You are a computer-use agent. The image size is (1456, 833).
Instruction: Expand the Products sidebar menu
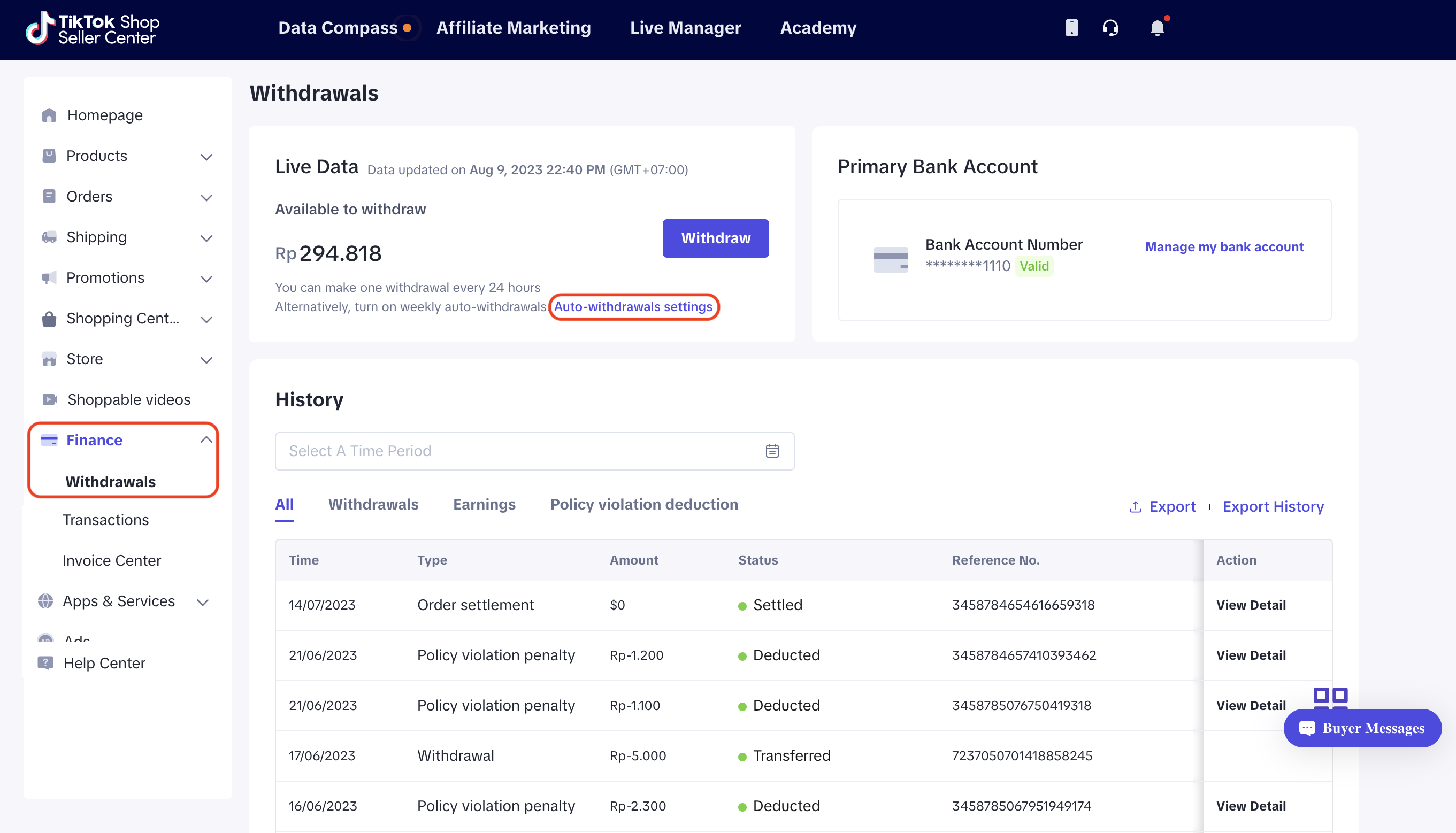pyautogui.click(x=206, y=157)
